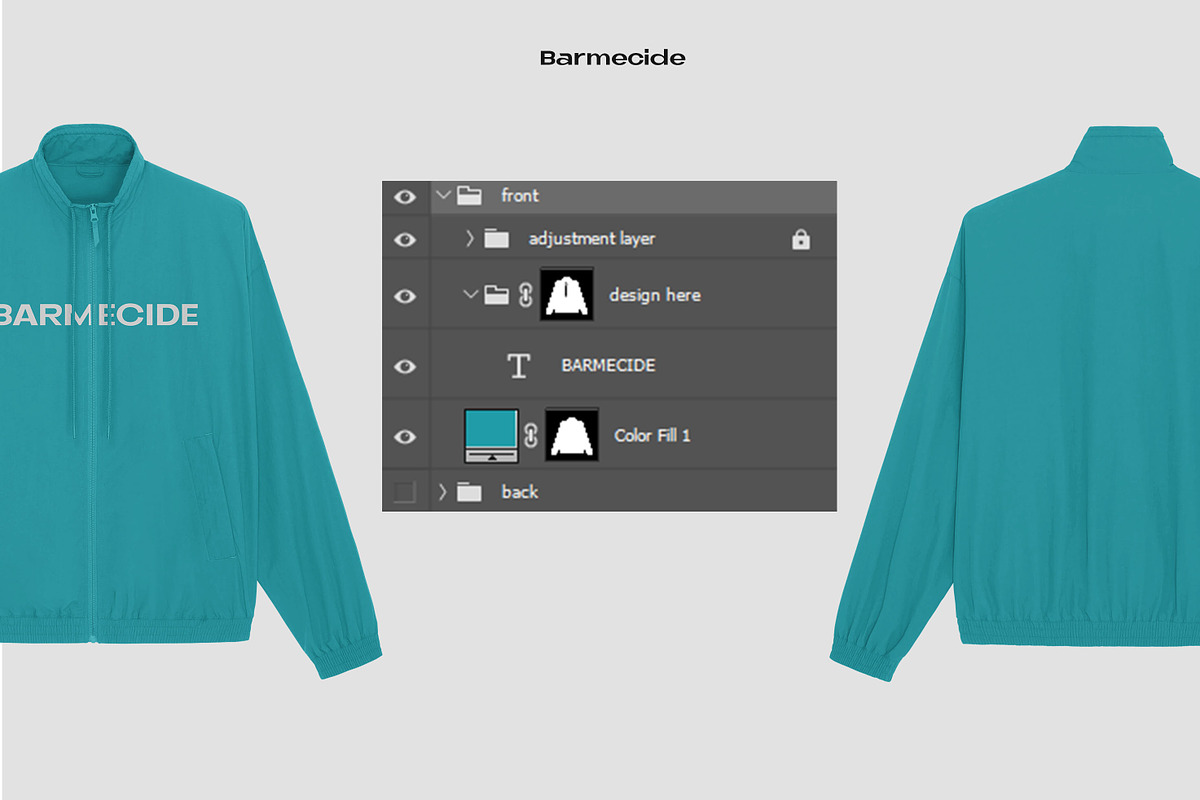Select the 'back' layer name

tap(520, 492)
